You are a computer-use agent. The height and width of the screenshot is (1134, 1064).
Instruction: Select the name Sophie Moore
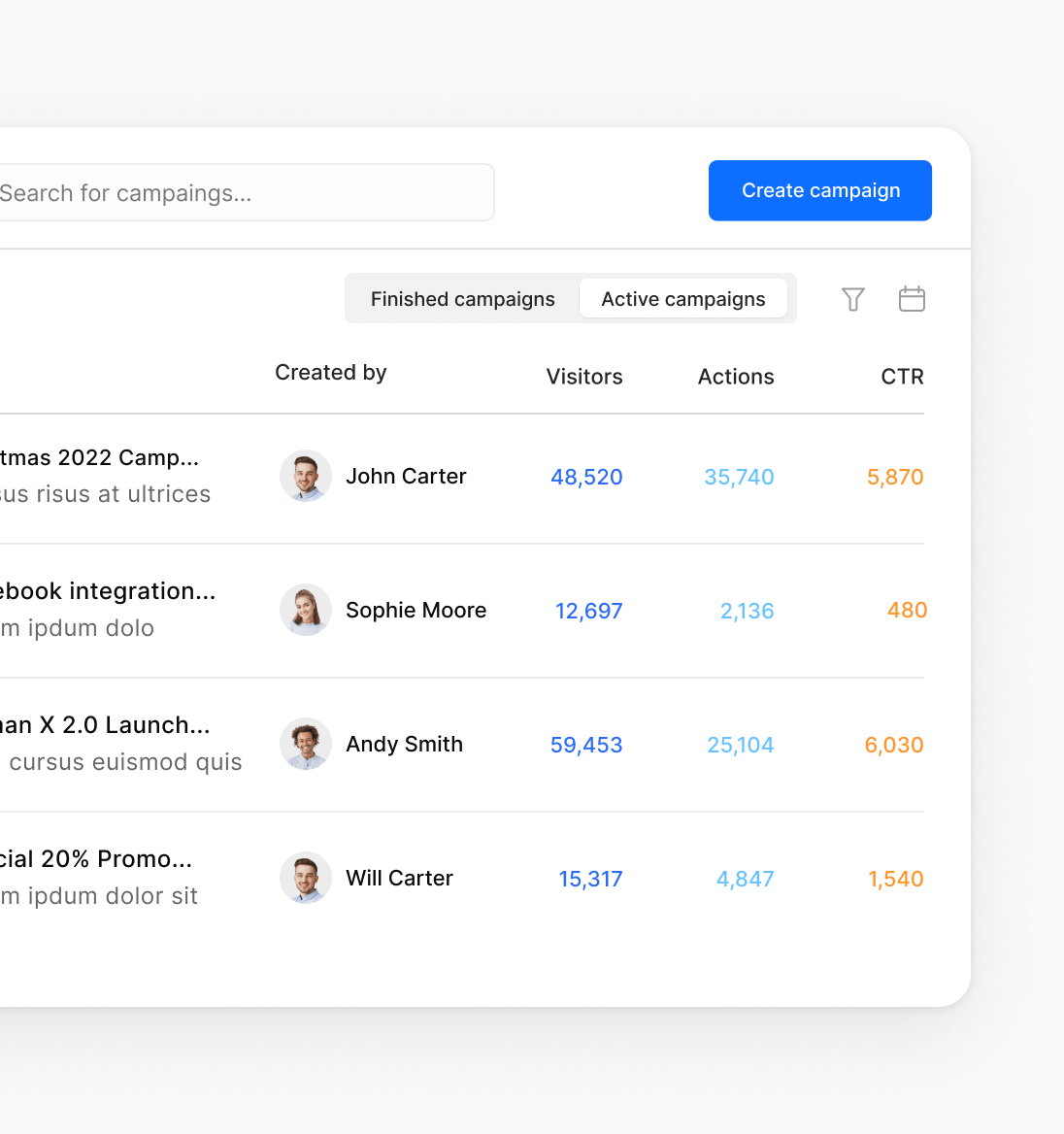tap(416, 610)
